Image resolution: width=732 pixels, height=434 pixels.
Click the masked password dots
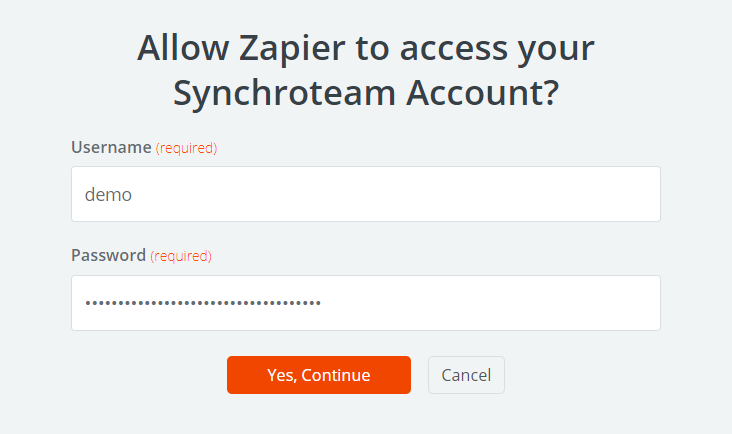coord(203,303)
